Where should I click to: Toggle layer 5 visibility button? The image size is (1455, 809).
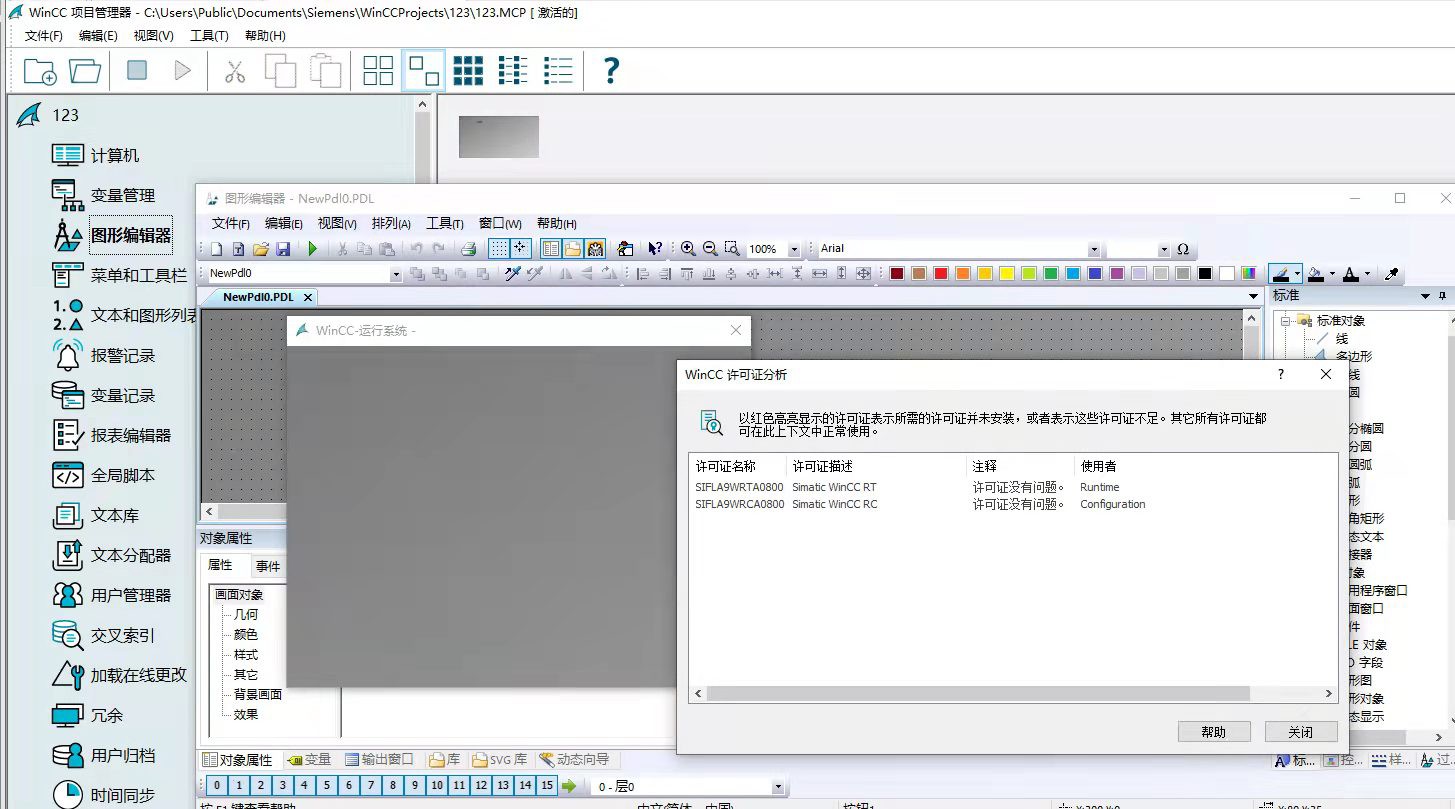[327, 786]
